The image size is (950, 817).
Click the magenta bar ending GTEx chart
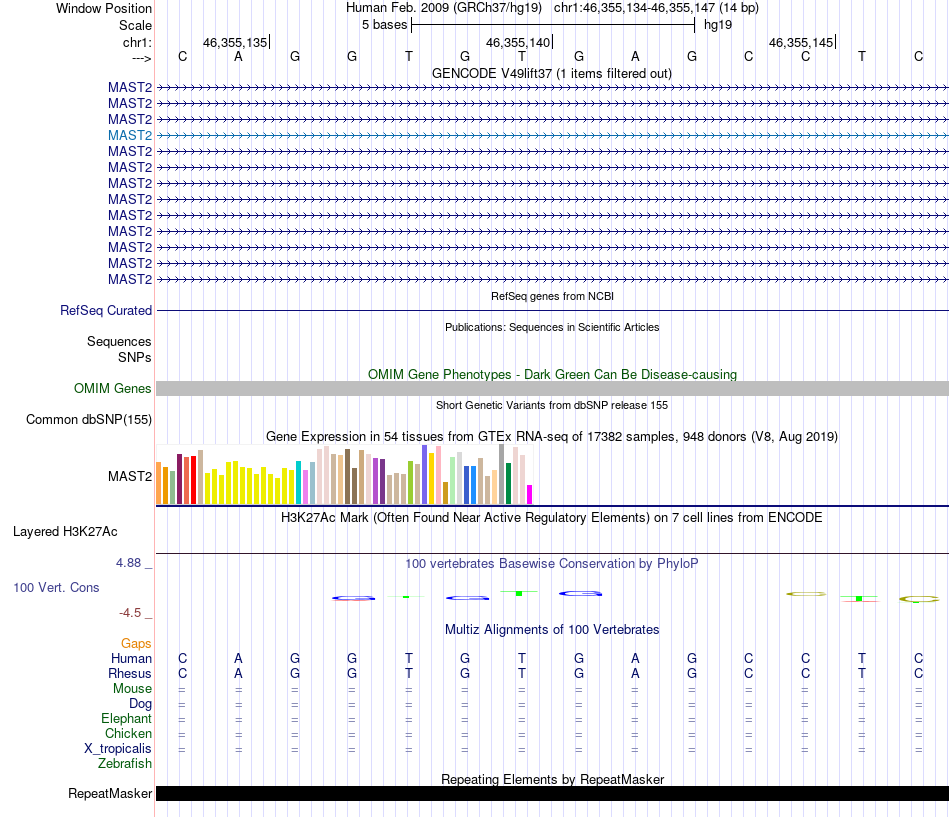click(530, 495)
